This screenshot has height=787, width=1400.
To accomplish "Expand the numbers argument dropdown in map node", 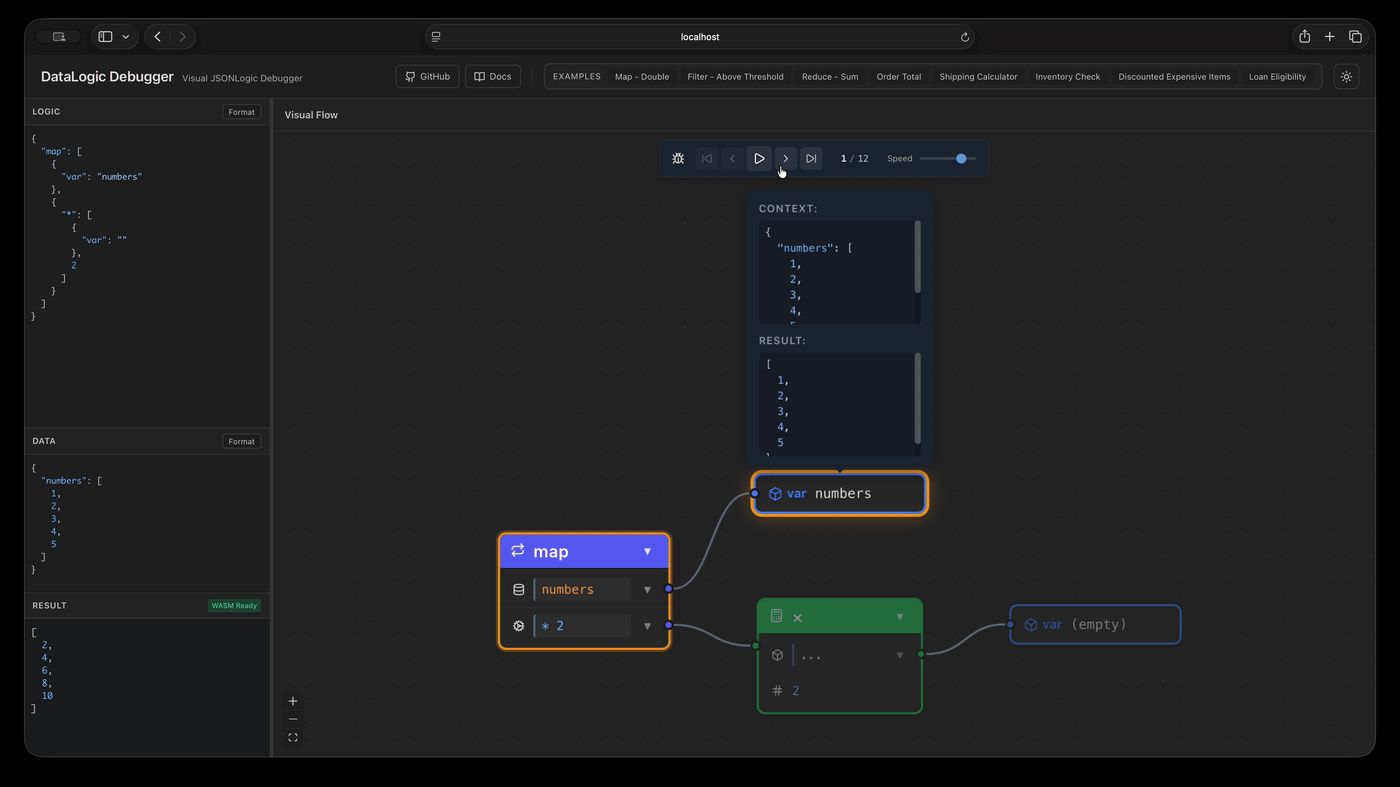I will [x=647, y=589].
